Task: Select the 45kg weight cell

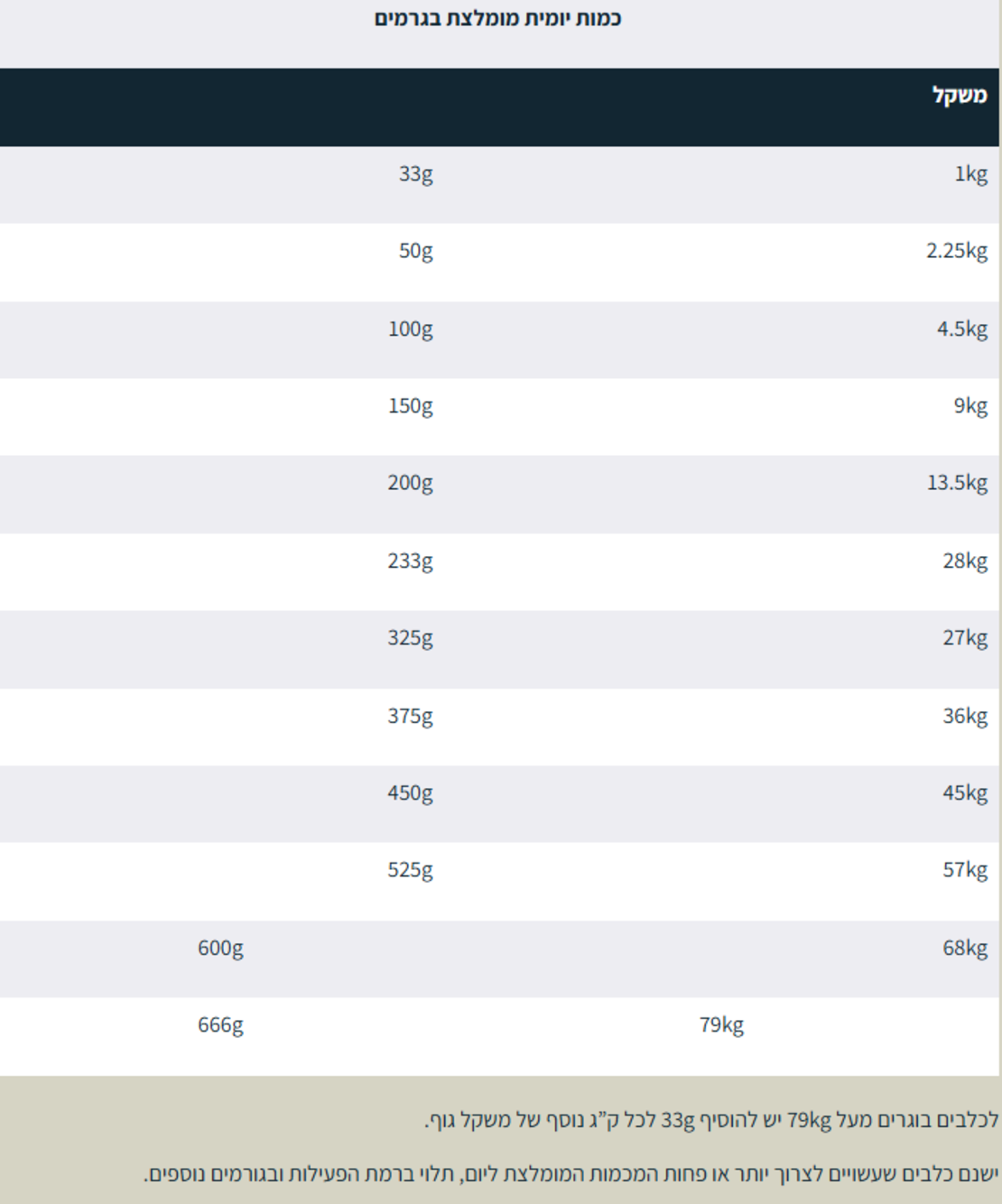Action: point(966,793)
